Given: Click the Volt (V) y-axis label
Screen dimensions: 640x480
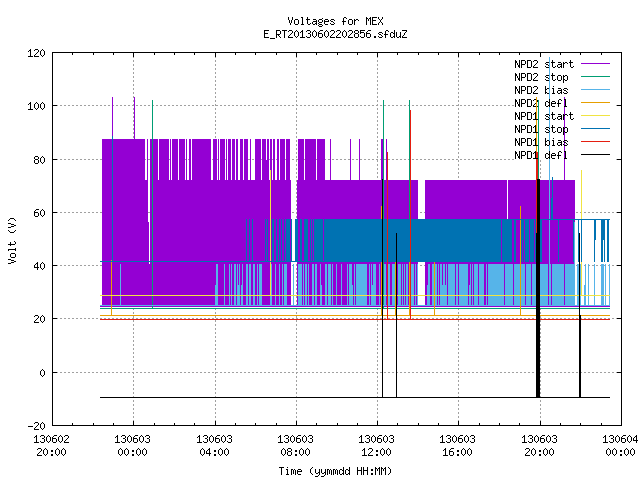Looking at the screenshot, I should (x=12, y=240).
